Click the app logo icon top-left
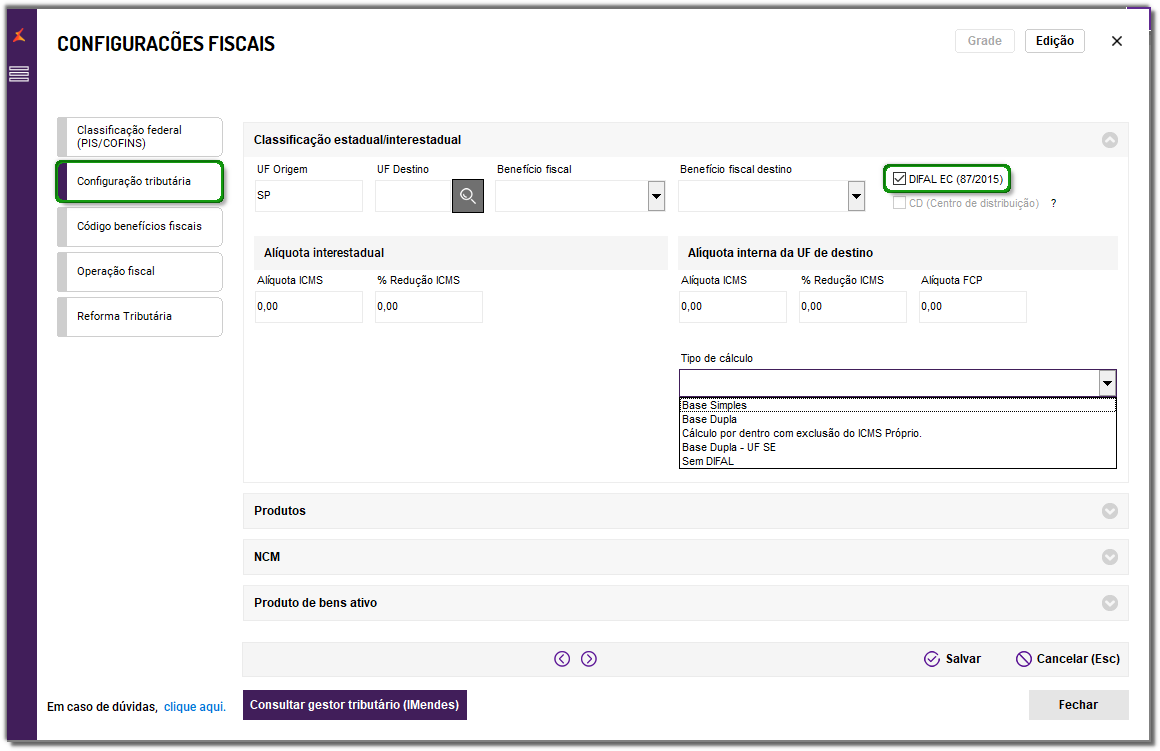This screenshot has width=1160, height=751. (x=19, y=36)
